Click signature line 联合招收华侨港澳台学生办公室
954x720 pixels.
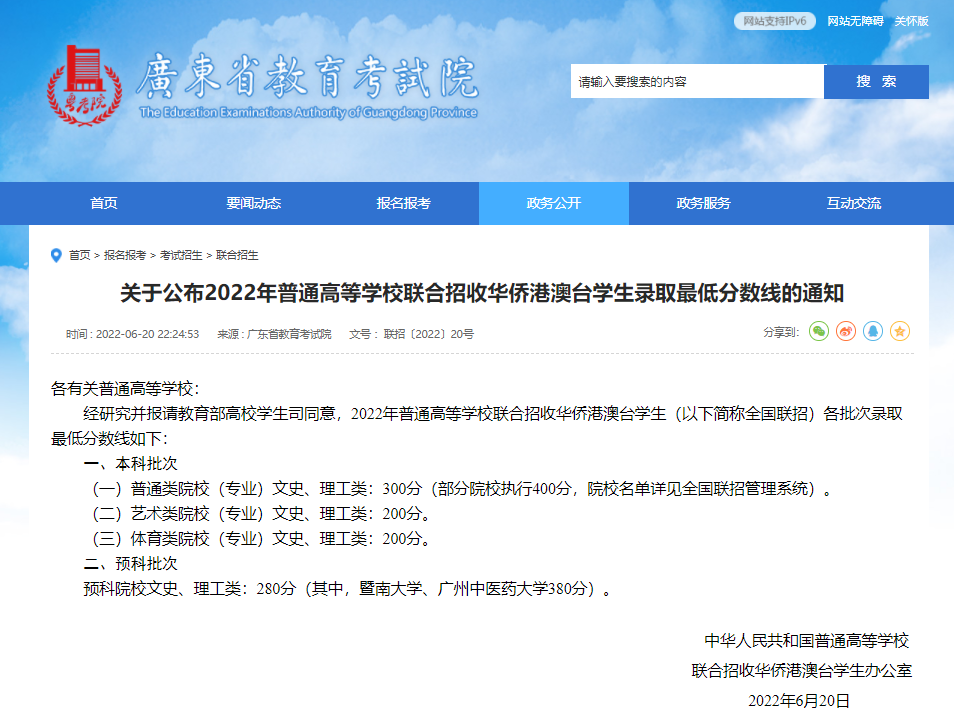[x=801, y=671]
